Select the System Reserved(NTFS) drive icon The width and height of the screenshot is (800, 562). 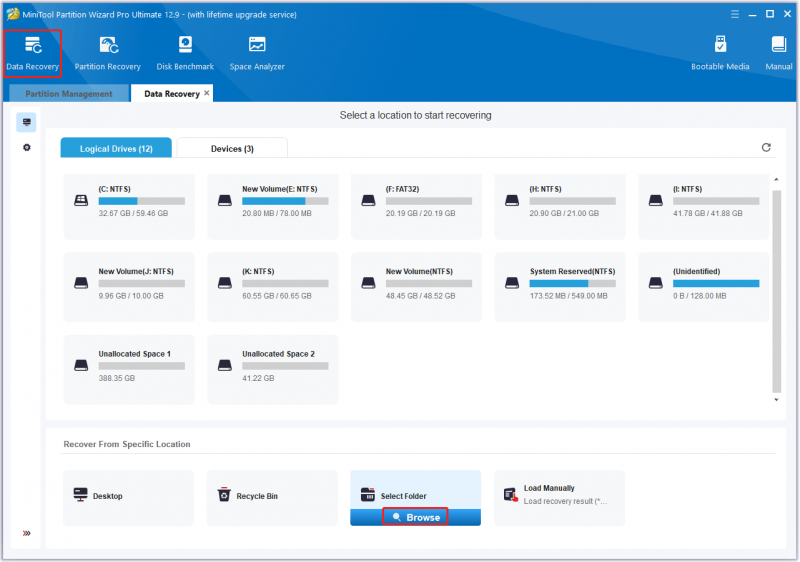point(512,283)
